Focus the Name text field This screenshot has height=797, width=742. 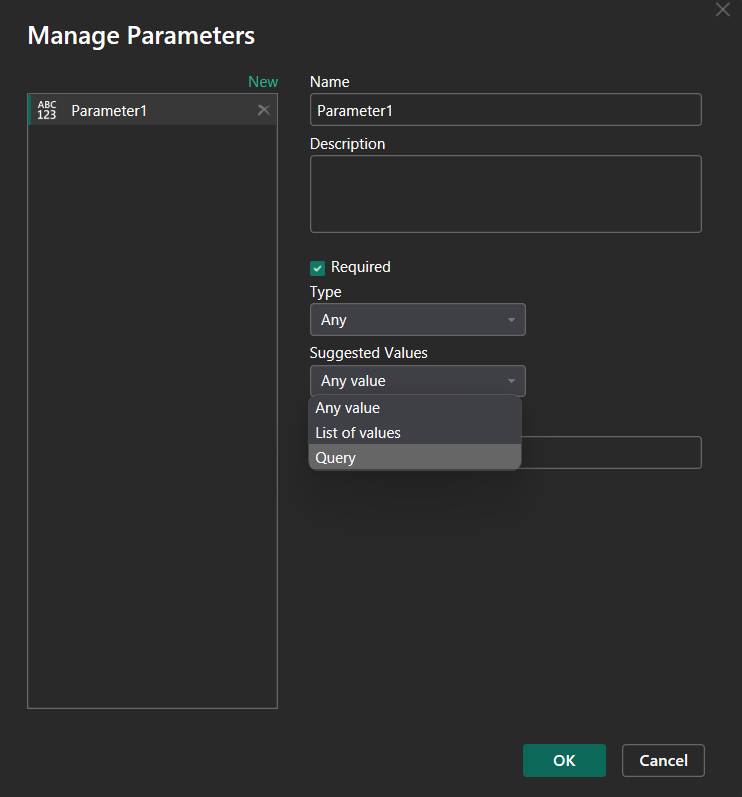[x=505, y=110]
